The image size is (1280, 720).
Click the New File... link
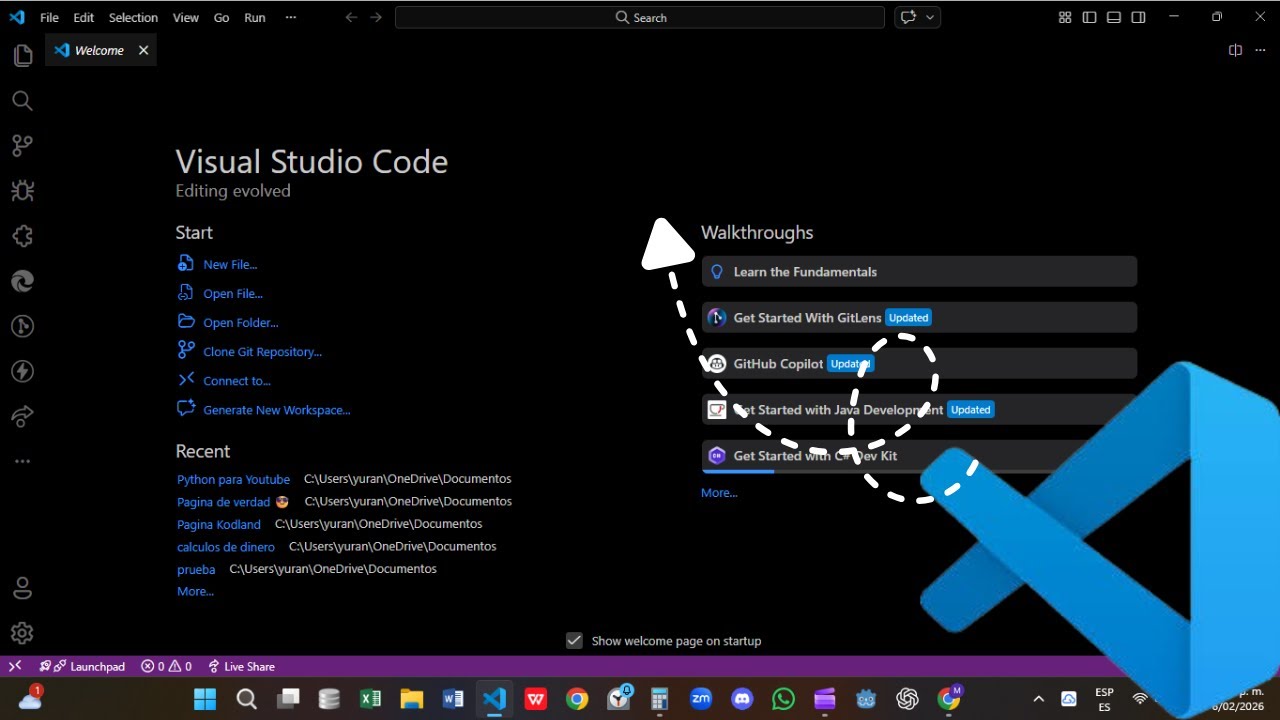(x=230, y=264)
